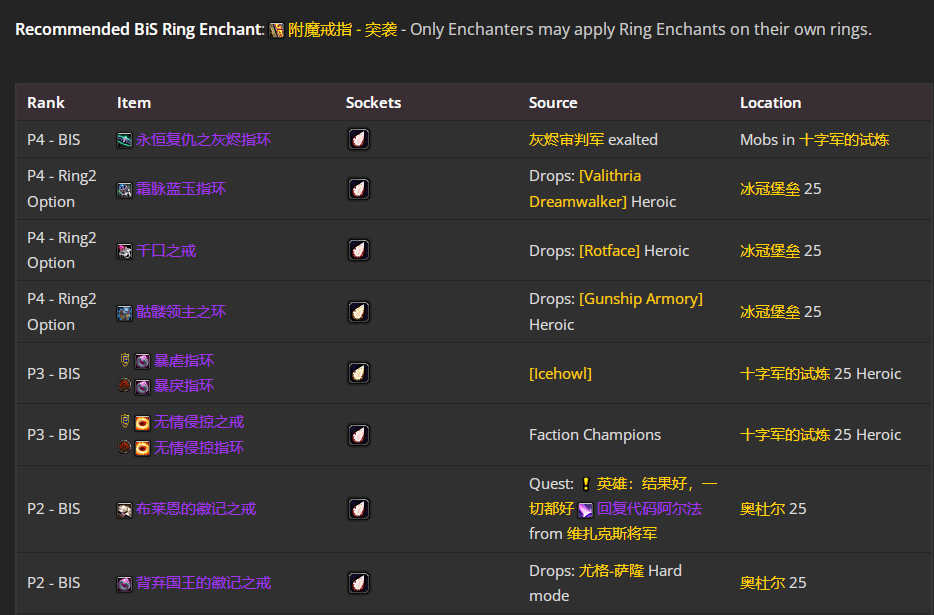The width and height of the screenshot is (934, 615).
Task: Click the 背弃国王的徽记之戒 item icon
Action: coord(124,582)
